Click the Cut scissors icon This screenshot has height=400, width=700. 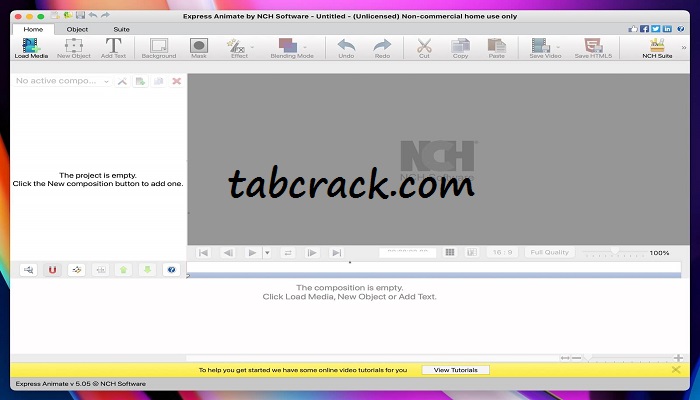[424, 46]
